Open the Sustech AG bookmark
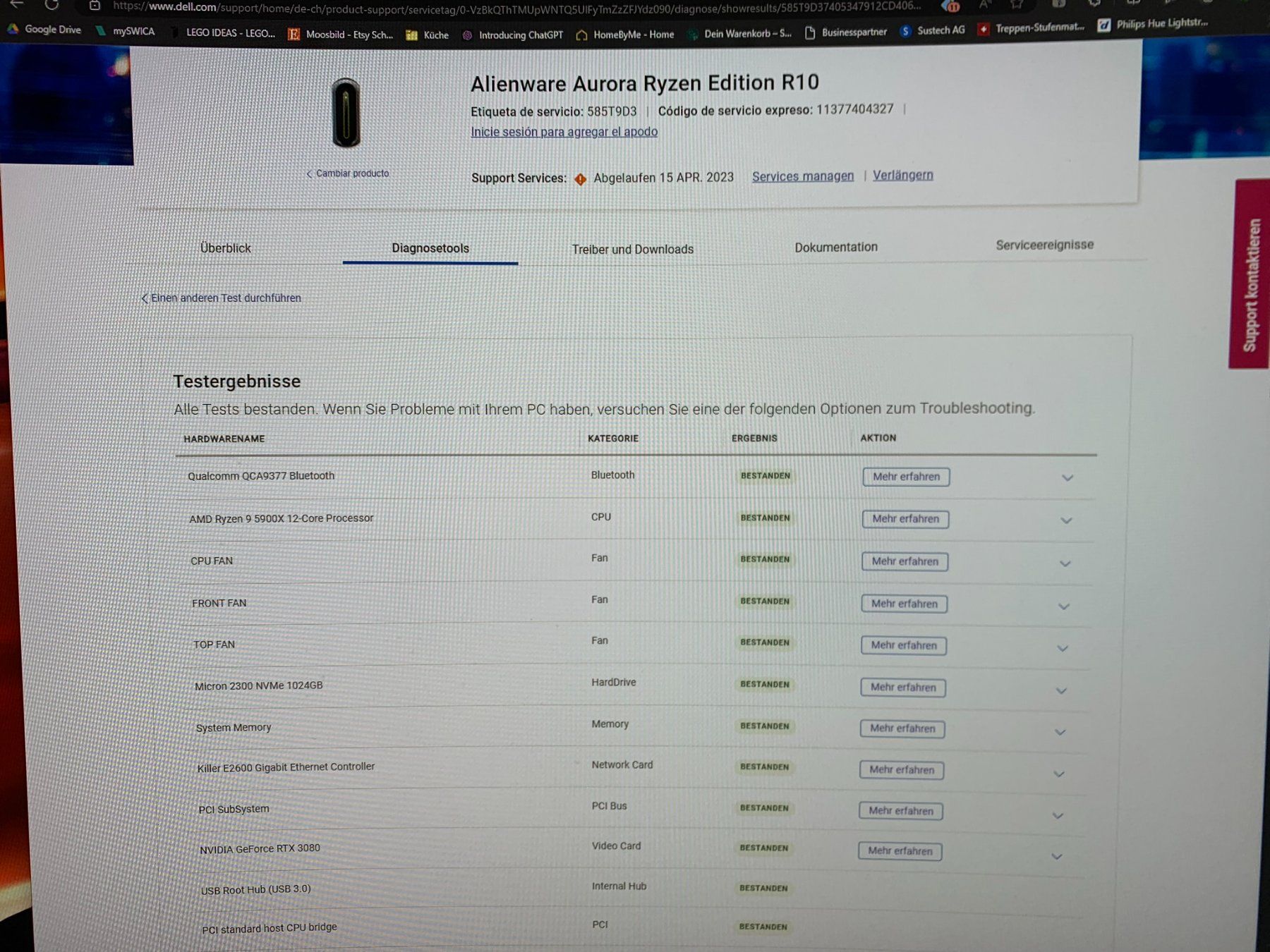The height and width of the screenshot is (952, 1270). 932,30
